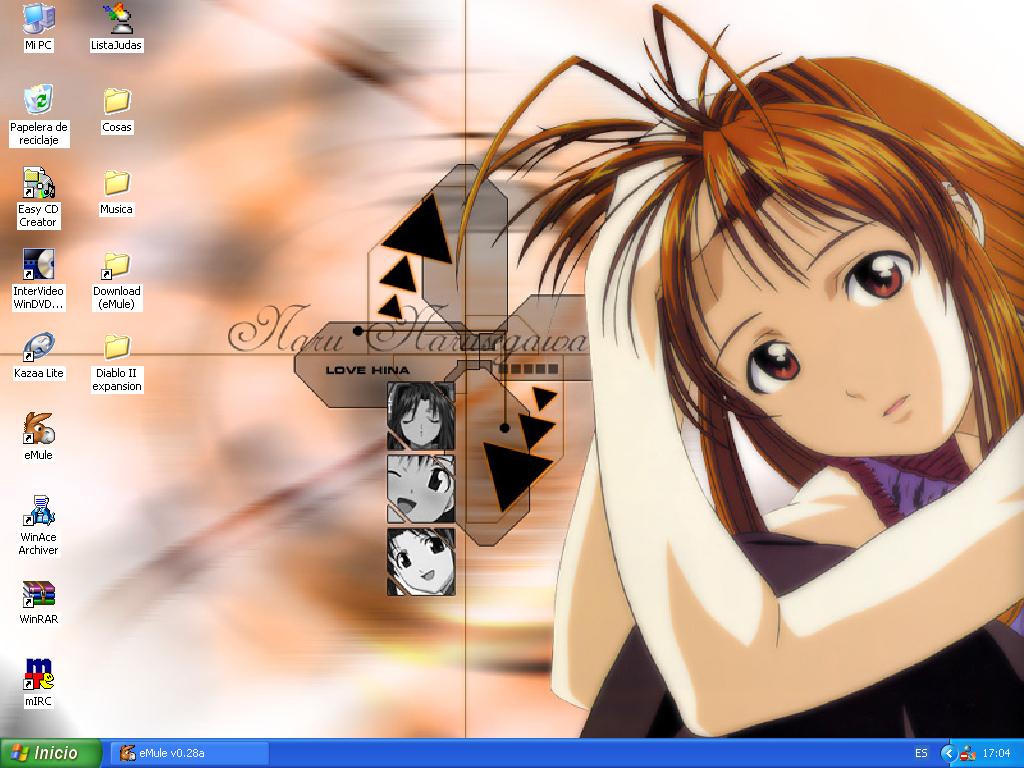Open the Download (eMule) folder shortcut

[117, 280]
